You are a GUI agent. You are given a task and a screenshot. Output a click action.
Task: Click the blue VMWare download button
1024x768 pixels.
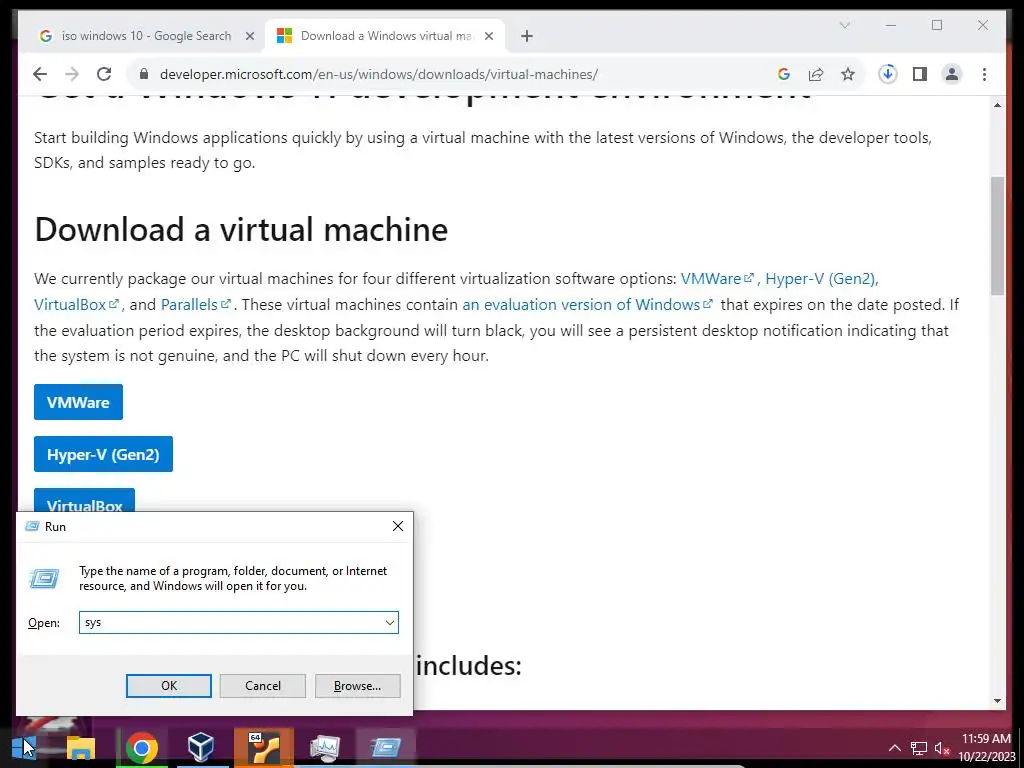click(x=78, y=402)
